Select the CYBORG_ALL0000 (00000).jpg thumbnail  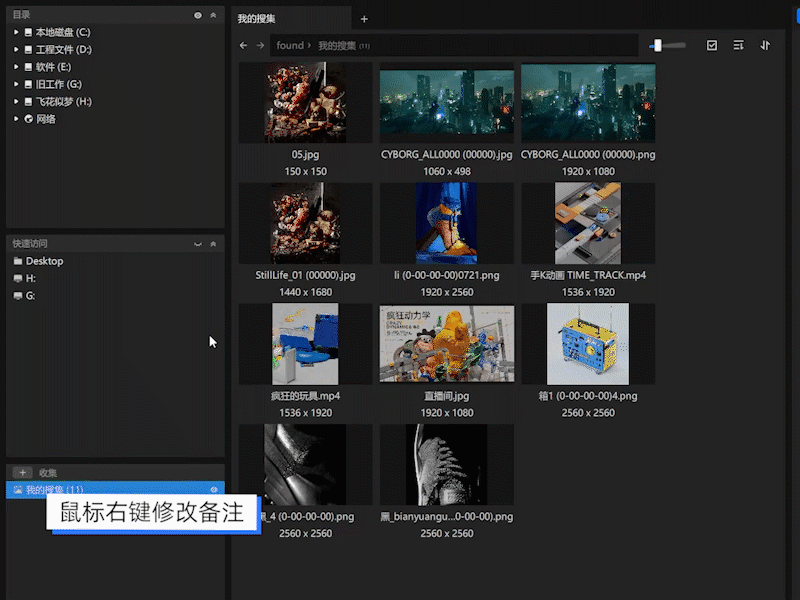point(446,103)
